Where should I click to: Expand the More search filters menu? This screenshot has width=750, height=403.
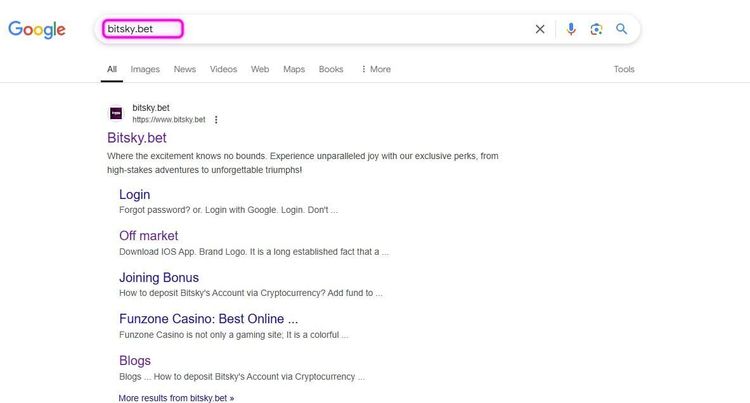376,69
